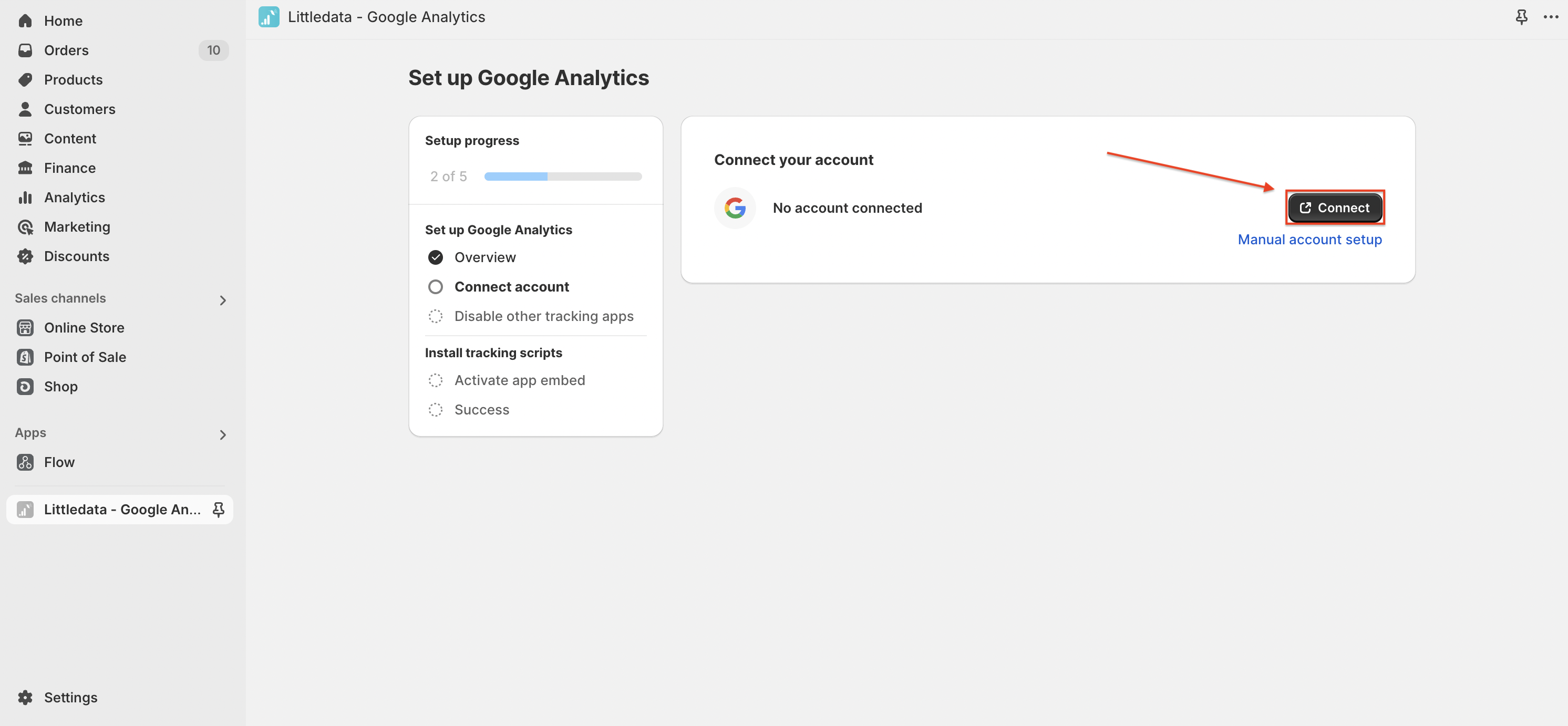Expand the Apps section chevron
The image size is (1568, 726).
click(x=223, y=434)
